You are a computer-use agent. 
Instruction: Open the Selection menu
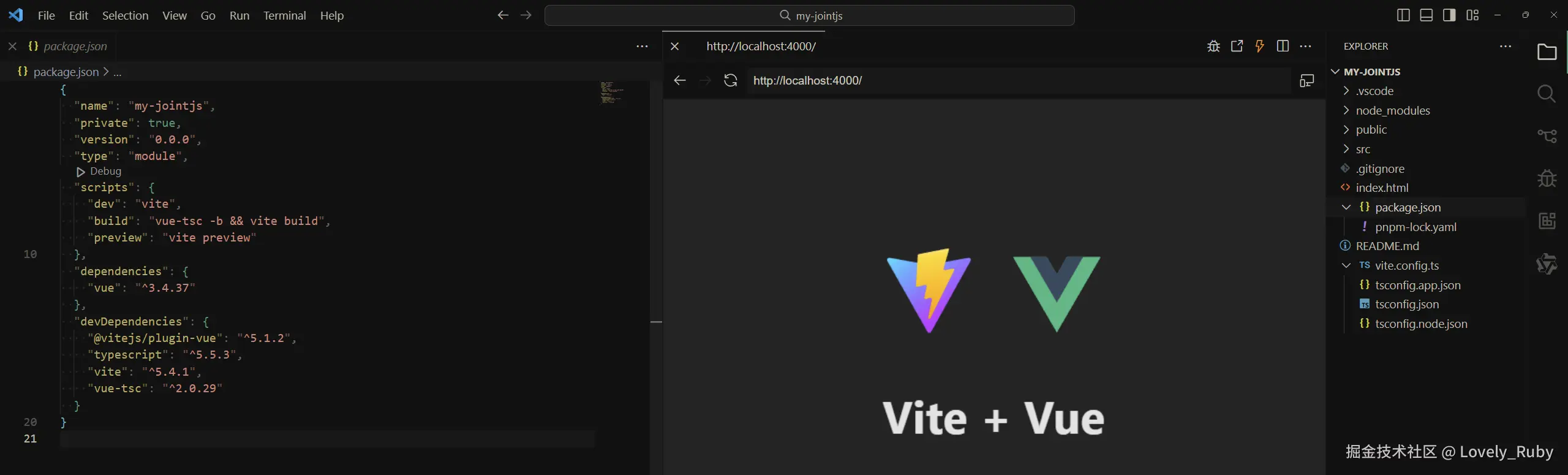pyautogui.click(x=125, y=15)
